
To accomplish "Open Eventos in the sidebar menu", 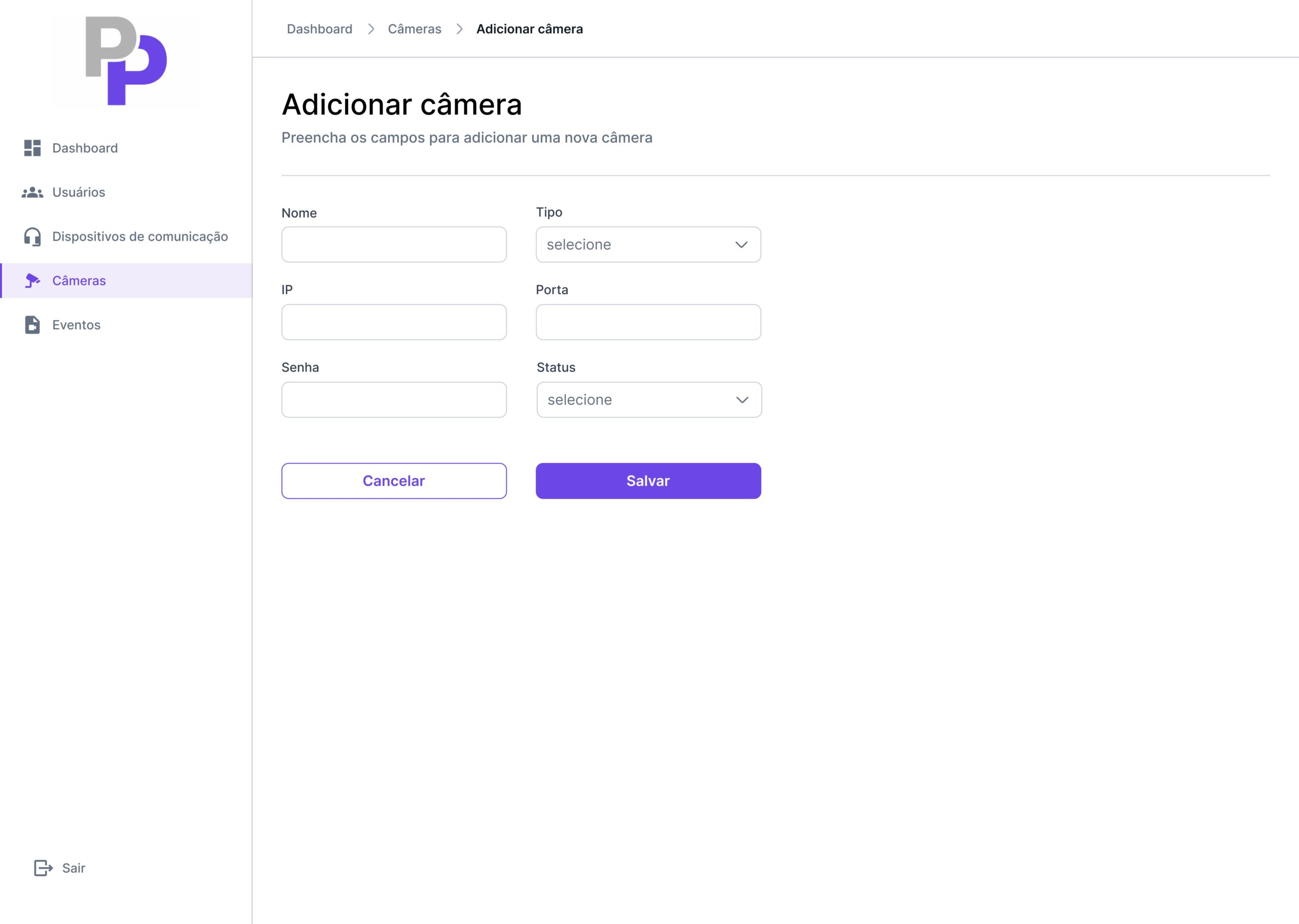I will (76, 325).
